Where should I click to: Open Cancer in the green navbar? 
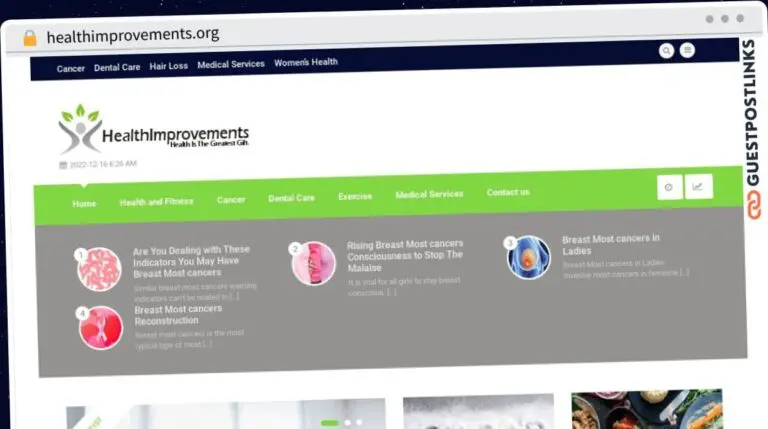coord(231,200)
